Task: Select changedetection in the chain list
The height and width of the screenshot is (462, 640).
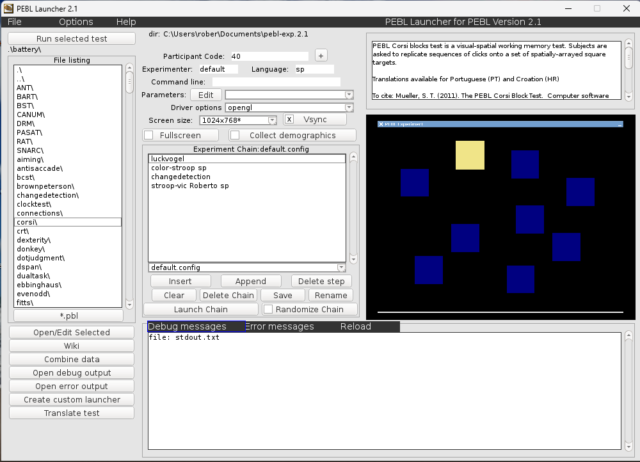Action: (x=247, y=177)
